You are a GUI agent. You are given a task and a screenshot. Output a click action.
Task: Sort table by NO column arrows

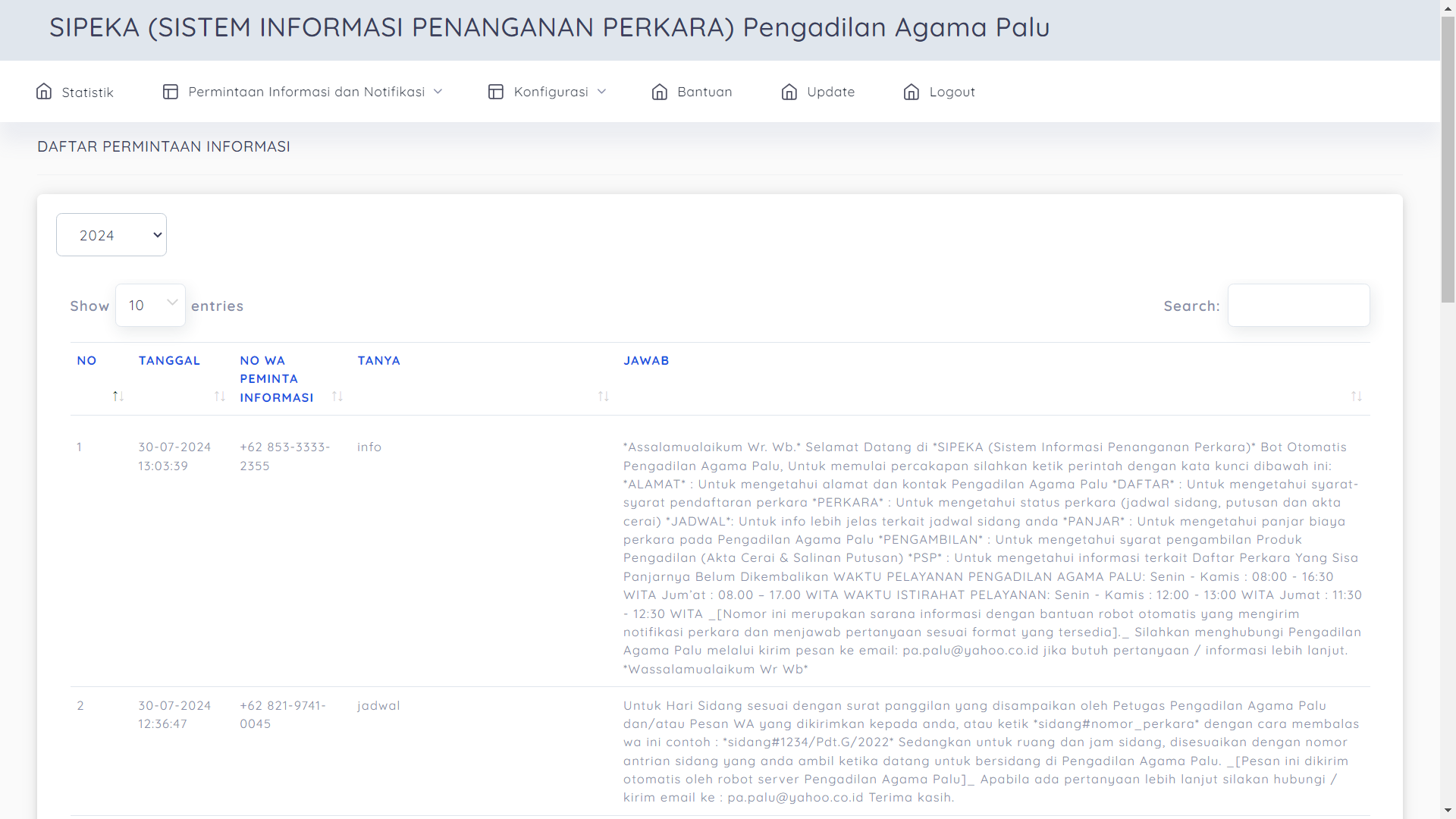click(118, 396)
